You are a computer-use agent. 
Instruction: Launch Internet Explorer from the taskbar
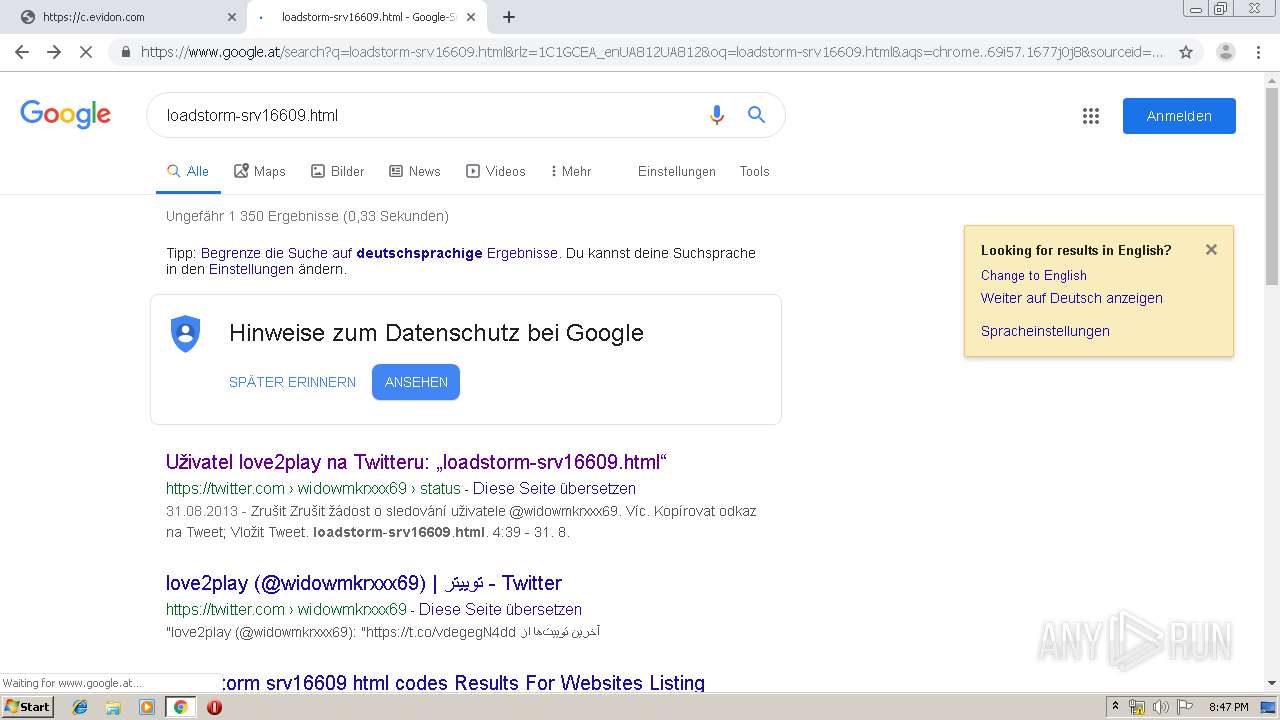(x=81, y=707)
